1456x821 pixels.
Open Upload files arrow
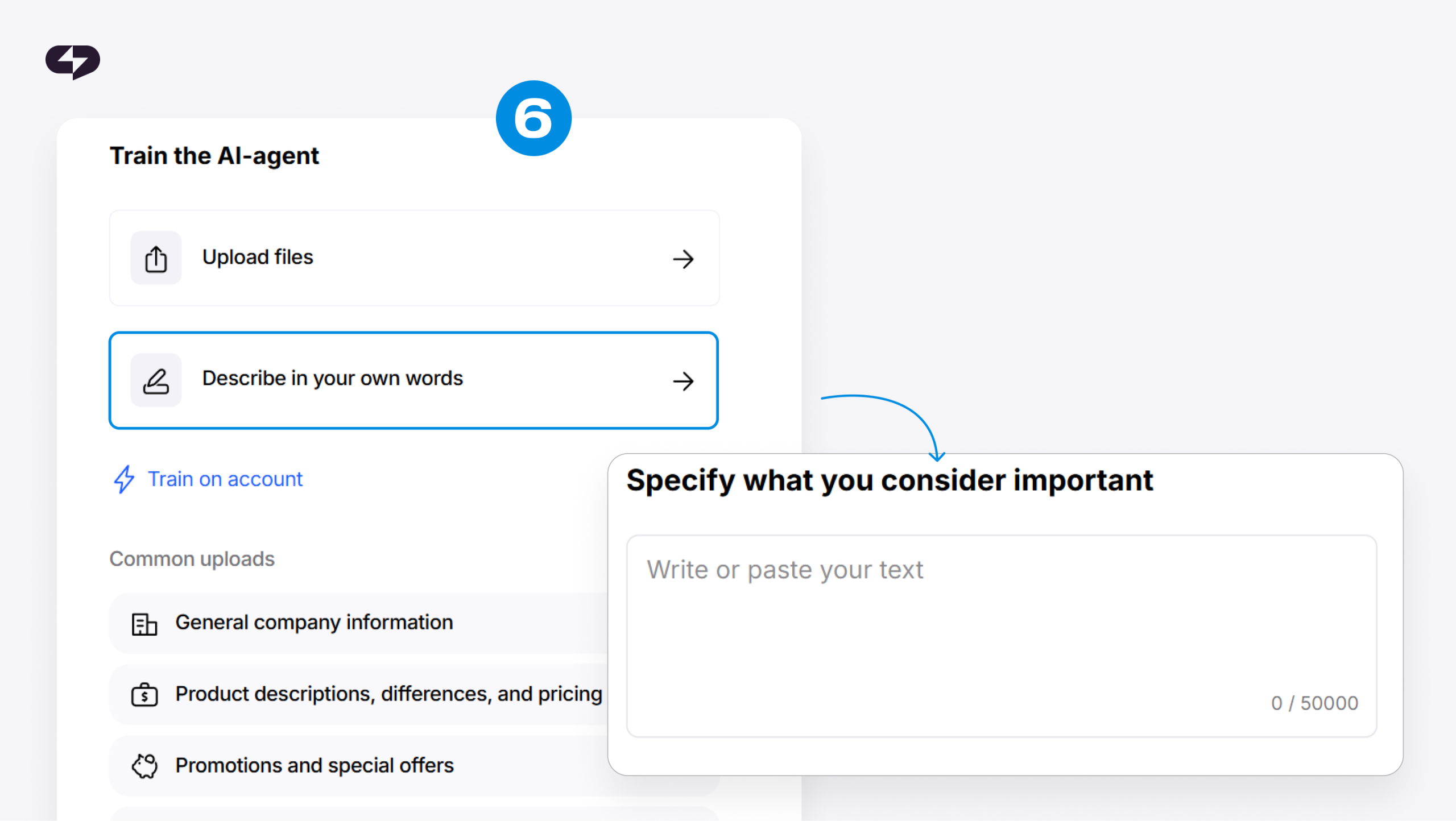tap(683, 259)
